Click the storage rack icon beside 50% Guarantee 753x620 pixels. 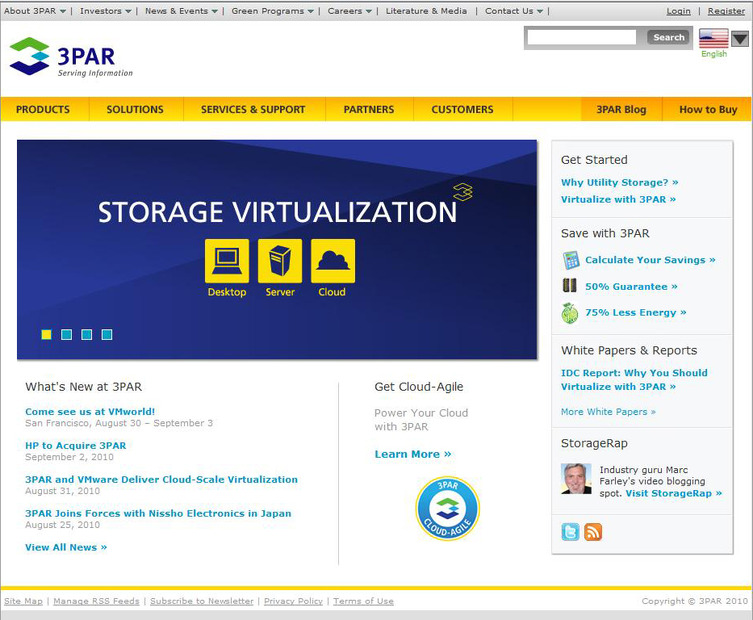click(x=570, y=285)
